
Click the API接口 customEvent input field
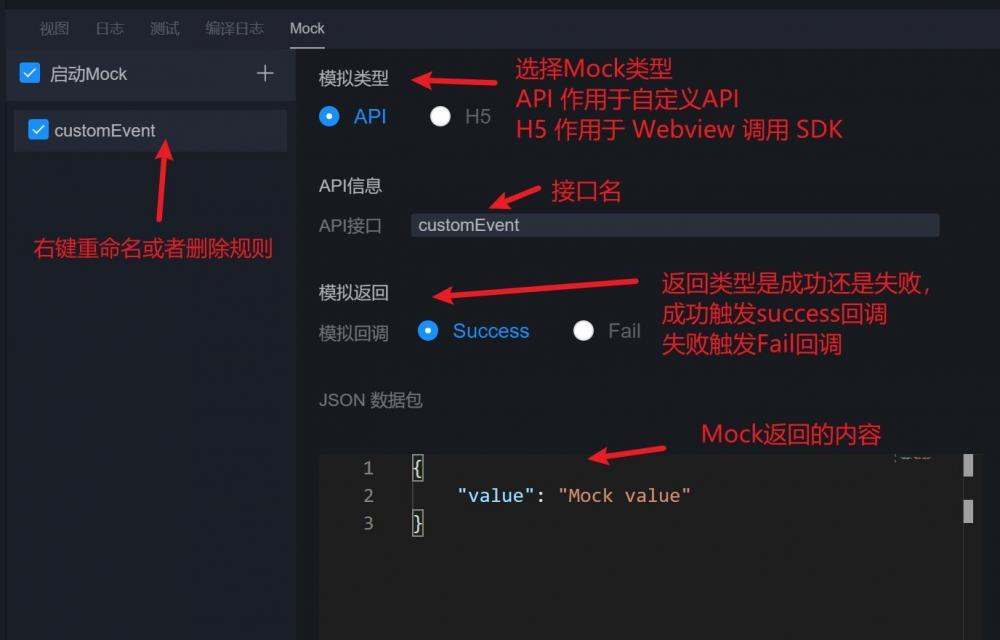[675, 225]
